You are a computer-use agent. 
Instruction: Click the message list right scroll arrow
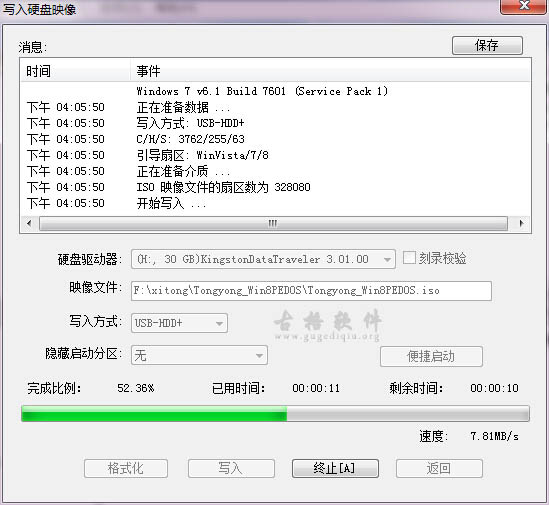pyautogui.click(x=522, y=223)
